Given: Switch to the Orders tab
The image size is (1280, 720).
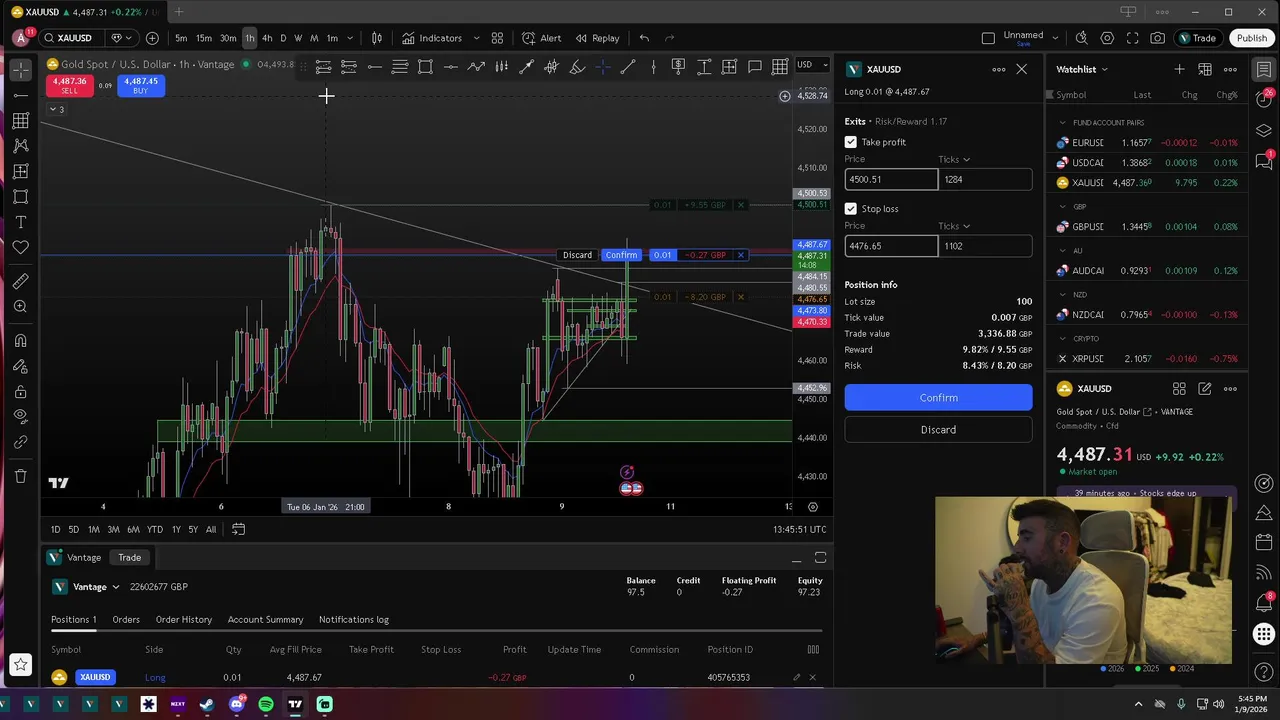Looking at the screenshot, I should pyautogui.click(x=126, y=620).
